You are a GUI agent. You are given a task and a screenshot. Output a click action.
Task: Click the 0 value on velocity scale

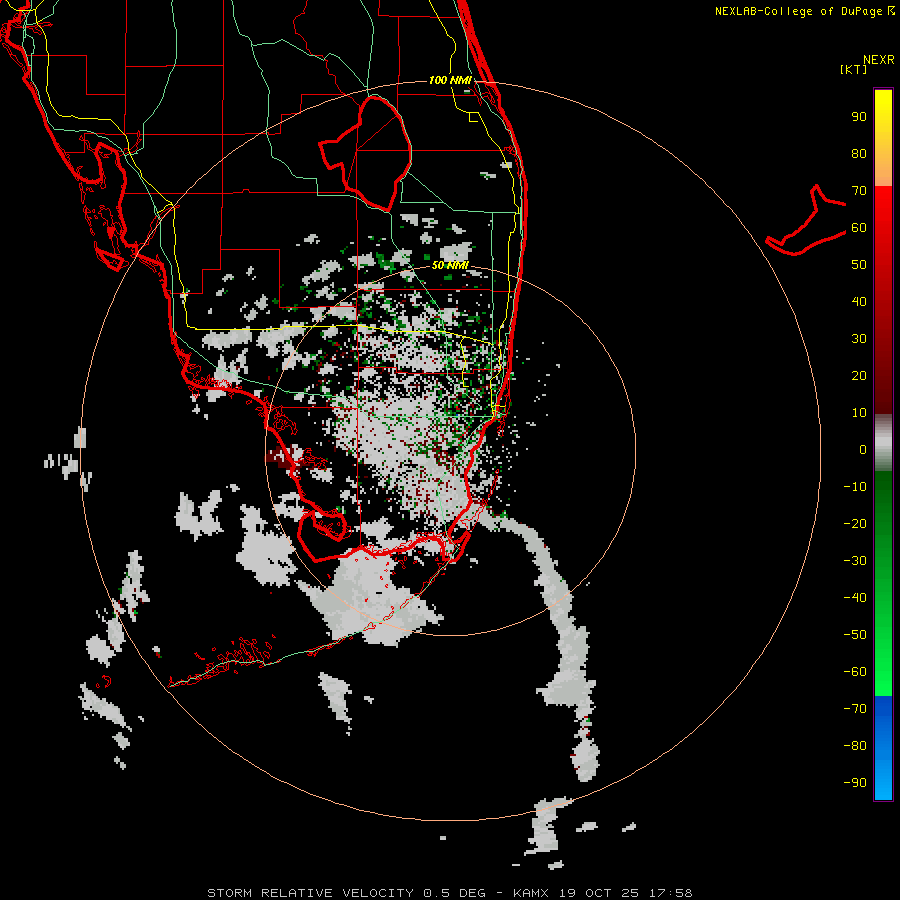tap(863, 449)
